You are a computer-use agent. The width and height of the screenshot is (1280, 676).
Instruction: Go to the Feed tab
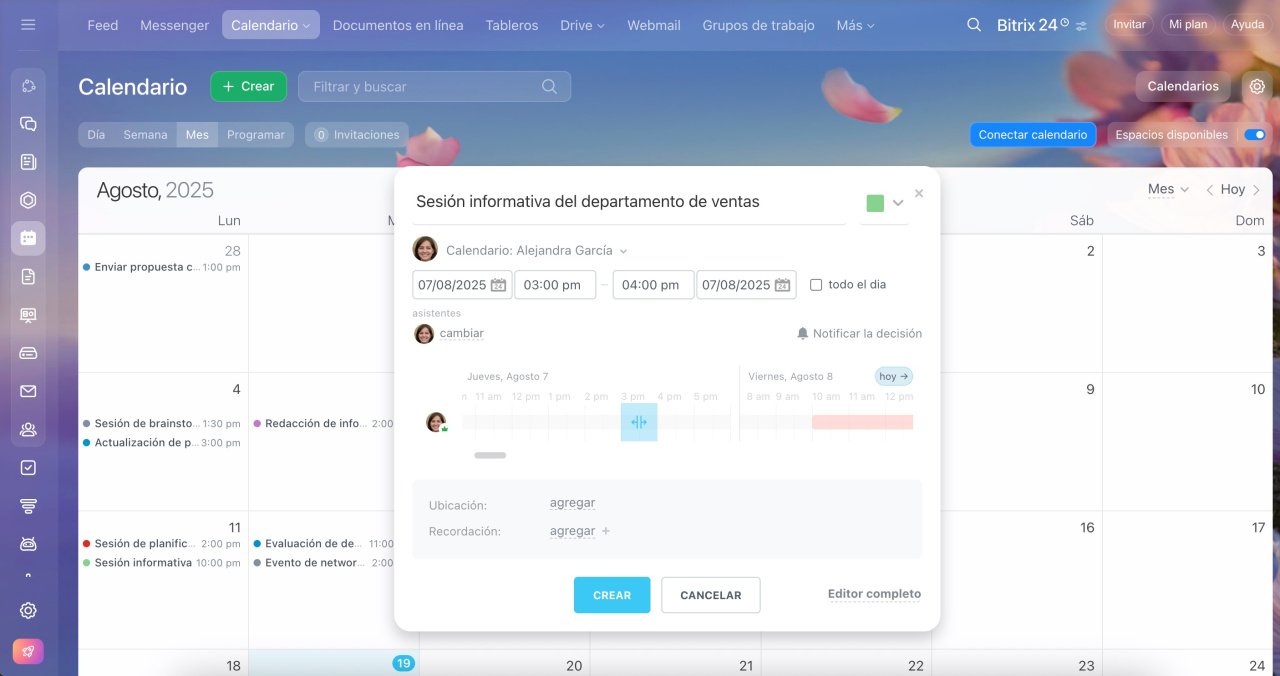tap(103, 25)
